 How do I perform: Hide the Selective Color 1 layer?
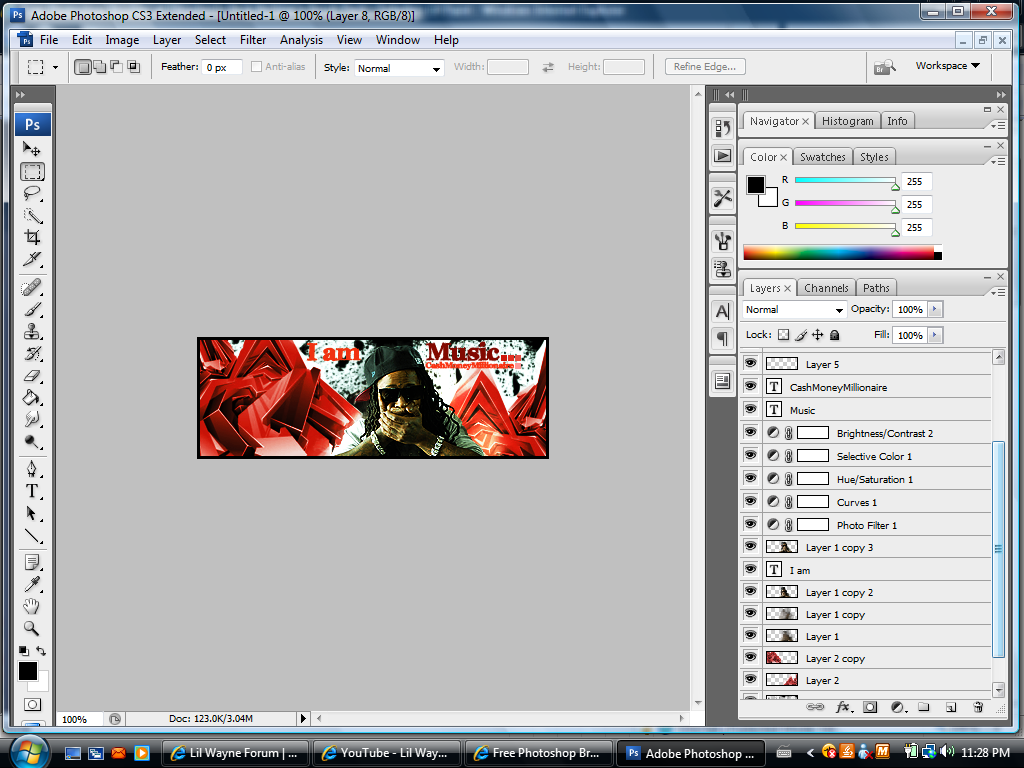tap(750, 455)
